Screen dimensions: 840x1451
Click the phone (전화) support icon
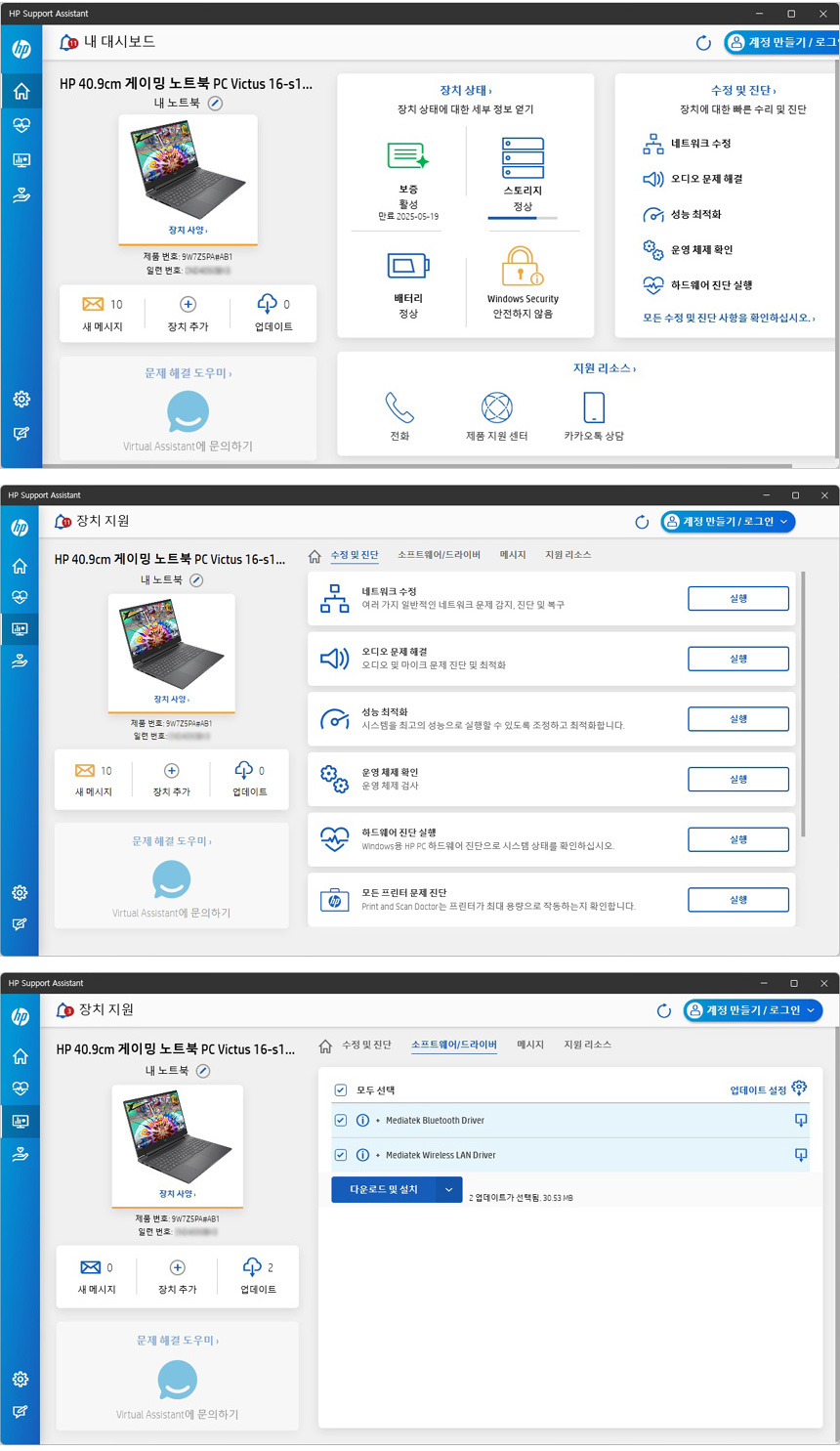click(x=399, y=407)
